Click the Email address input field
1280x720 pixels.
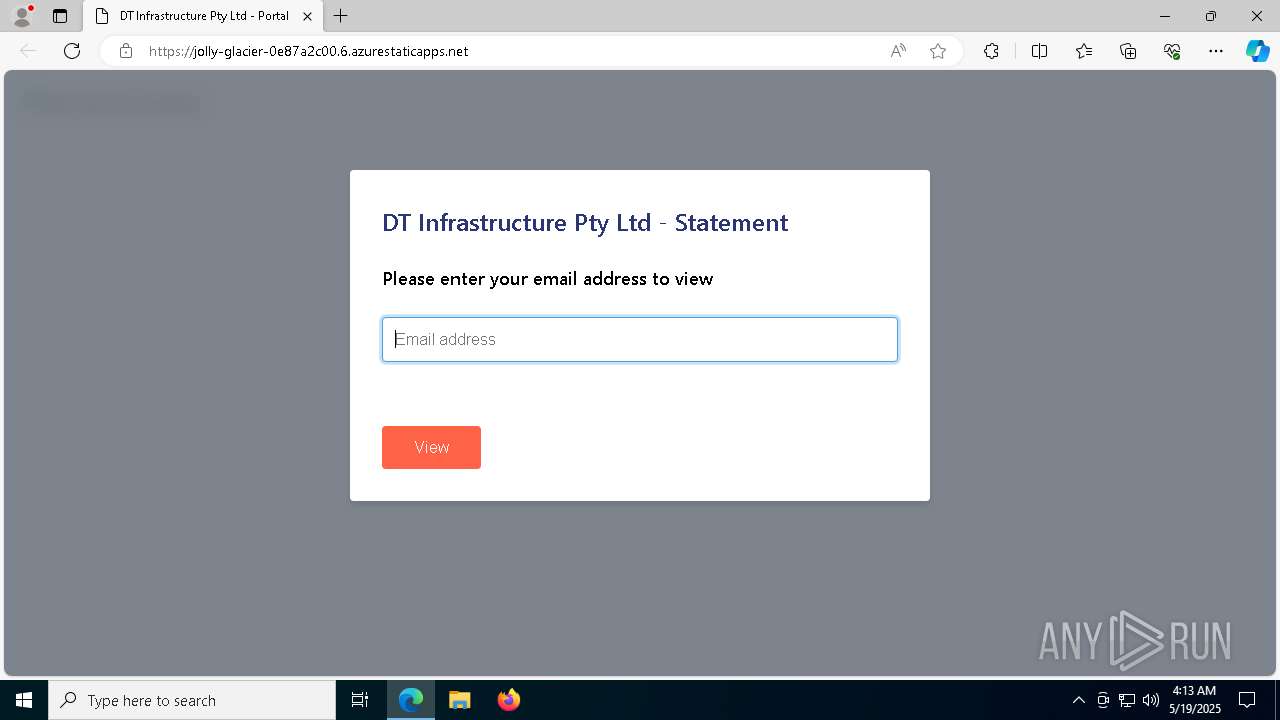pyautogui.click(x=640, y=339)
